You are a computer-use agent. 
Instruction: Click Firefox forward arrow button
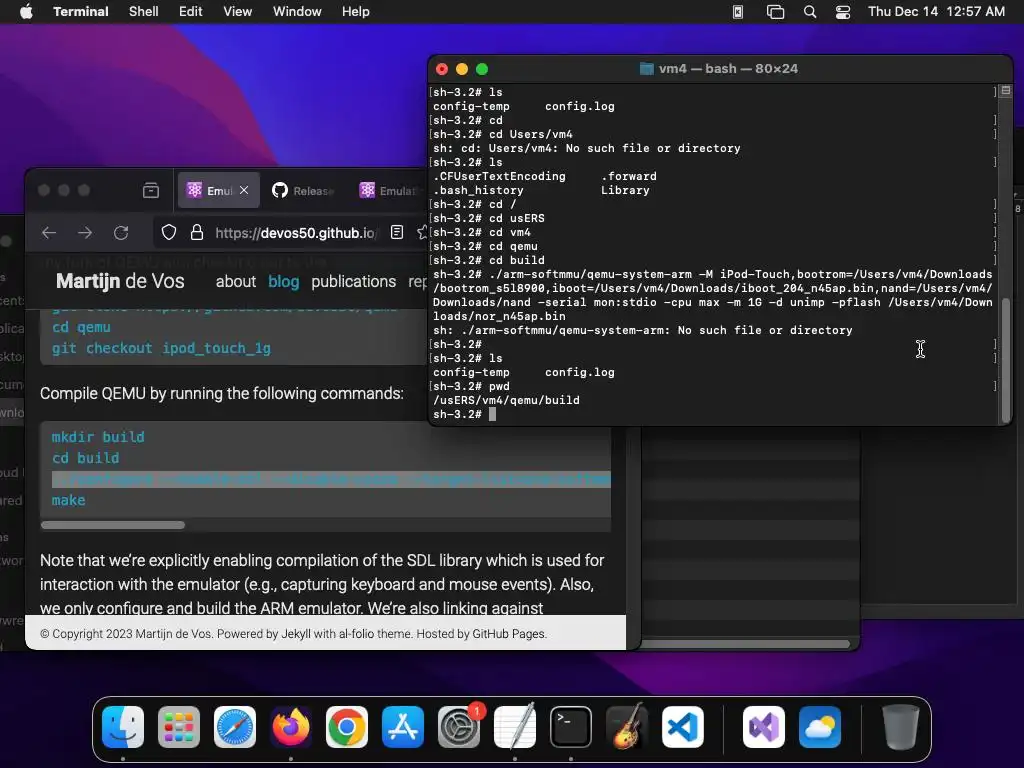coord(85,232)
